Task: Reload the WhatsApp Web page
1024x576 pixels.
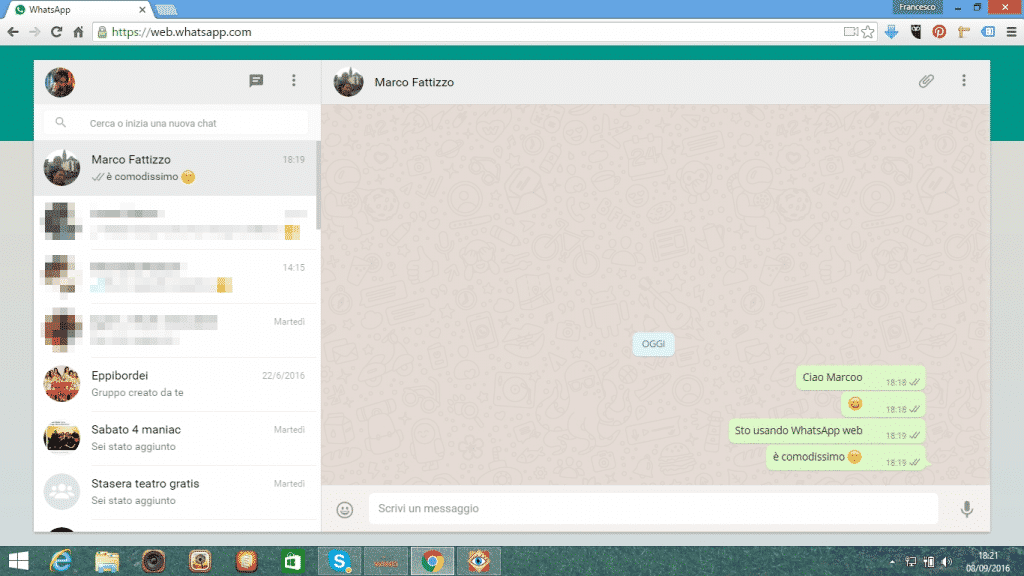Action: pos(57,31)
